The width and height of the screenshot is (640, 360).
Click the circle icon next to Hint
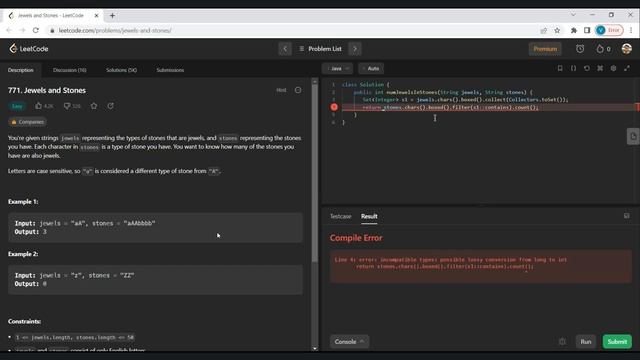[x=298, y=90]
